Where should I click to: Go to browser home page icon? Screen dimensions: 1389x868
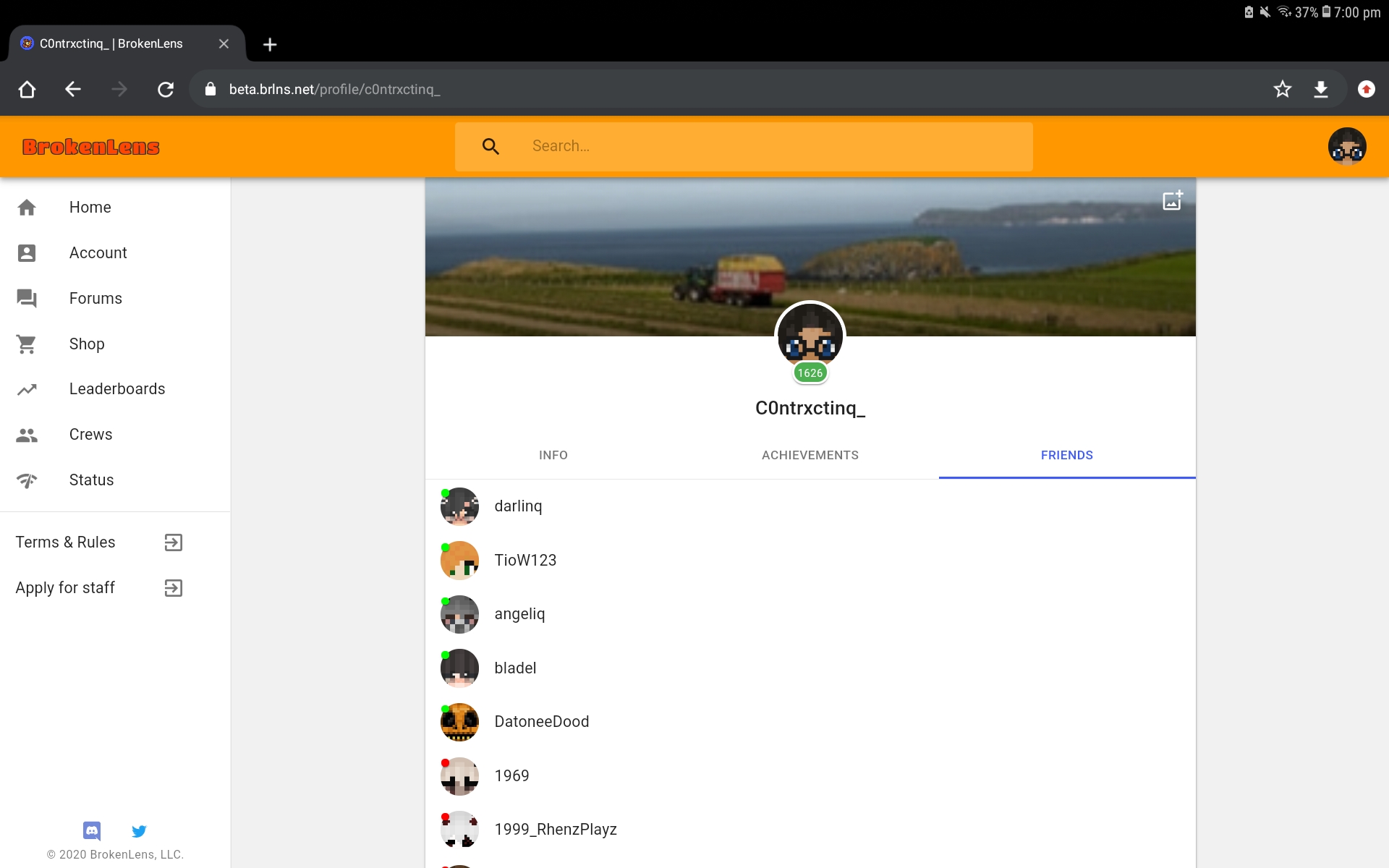(x=27, y=89)
